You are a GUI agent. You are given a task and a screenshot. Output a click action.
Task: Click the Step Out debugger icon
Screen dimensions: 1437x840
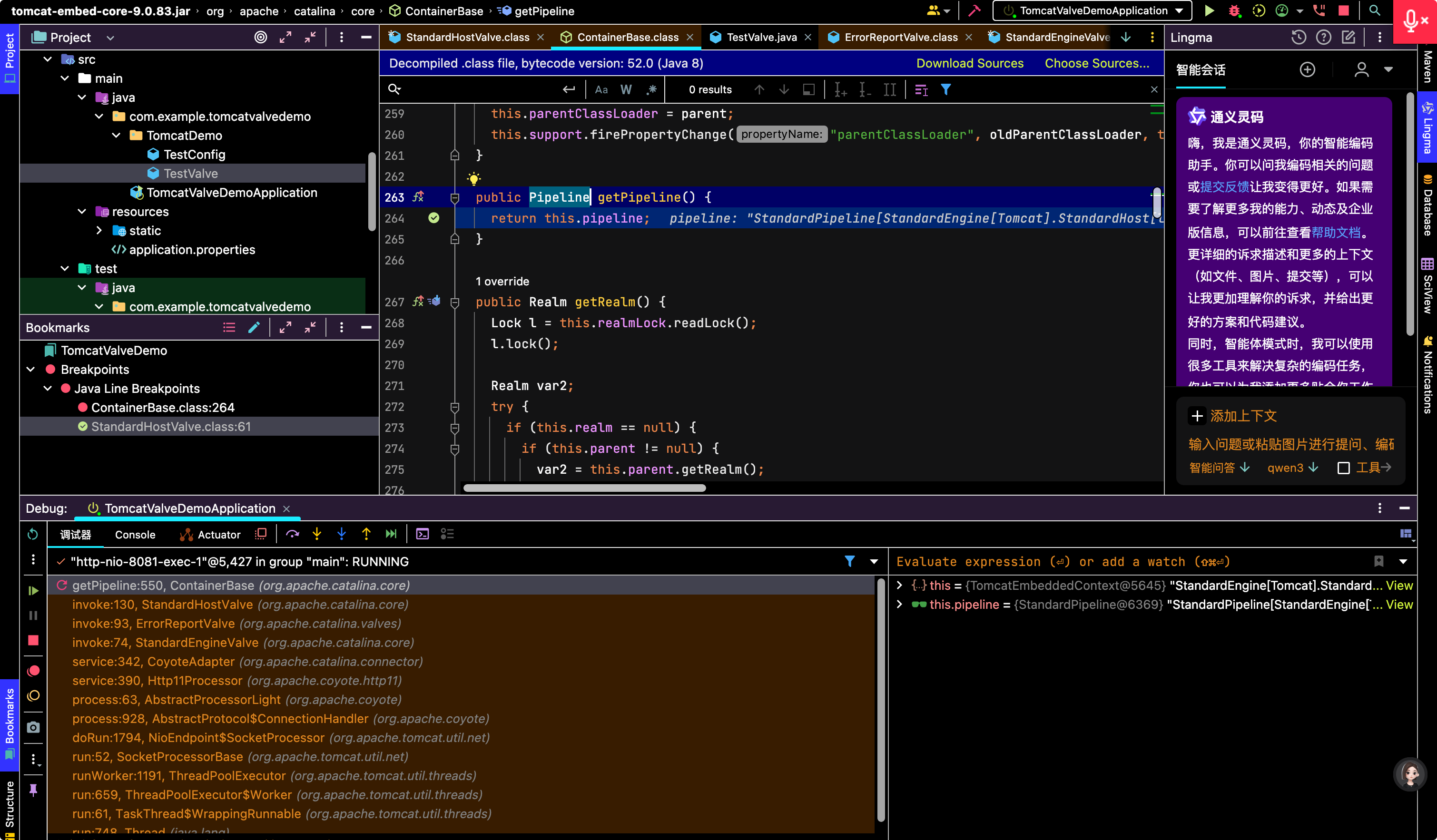click(366, 534)
